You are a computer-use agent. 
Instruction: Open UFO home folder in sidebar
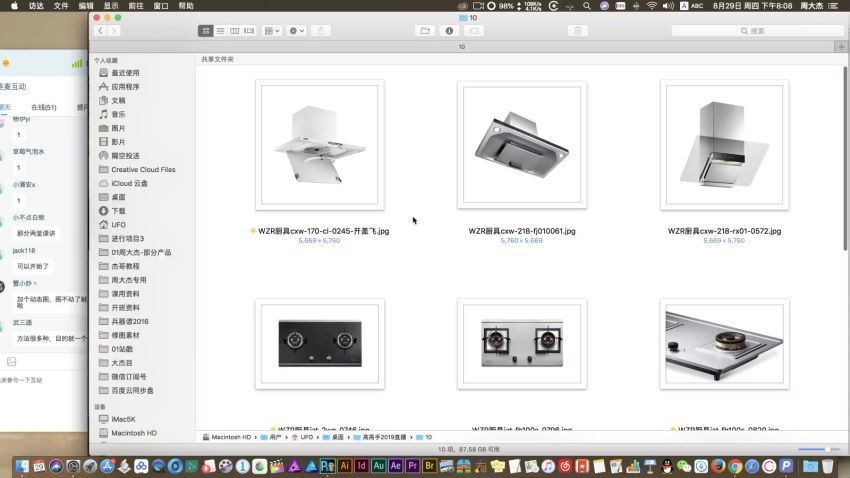(x=118, y=225)
